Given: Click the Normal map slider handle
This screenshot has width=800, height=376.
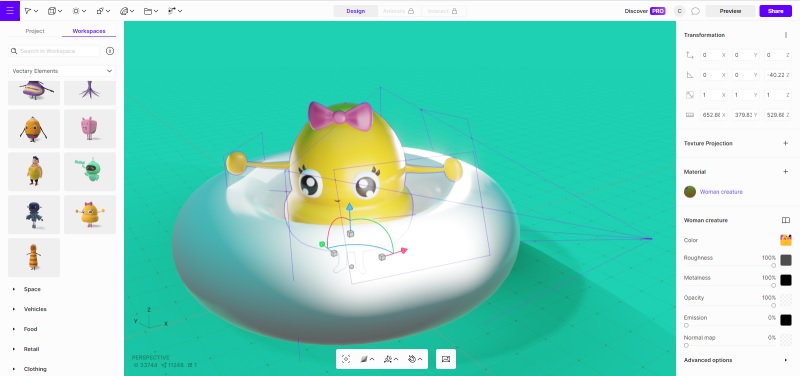Looking at the screenshot, I should tap(686, 345).
